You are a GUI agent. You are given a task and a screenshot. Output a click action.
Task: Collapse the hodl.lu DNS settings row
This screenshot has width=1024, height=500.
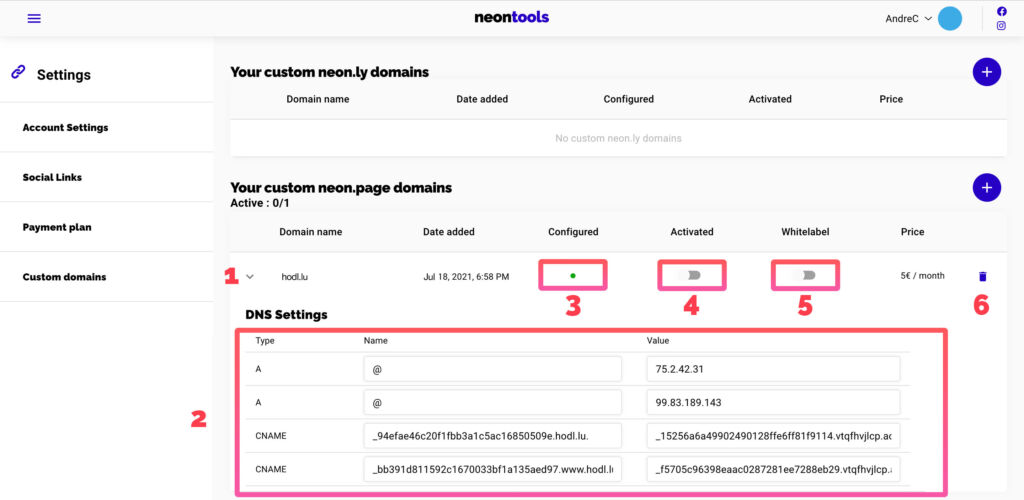coord(250,277)
